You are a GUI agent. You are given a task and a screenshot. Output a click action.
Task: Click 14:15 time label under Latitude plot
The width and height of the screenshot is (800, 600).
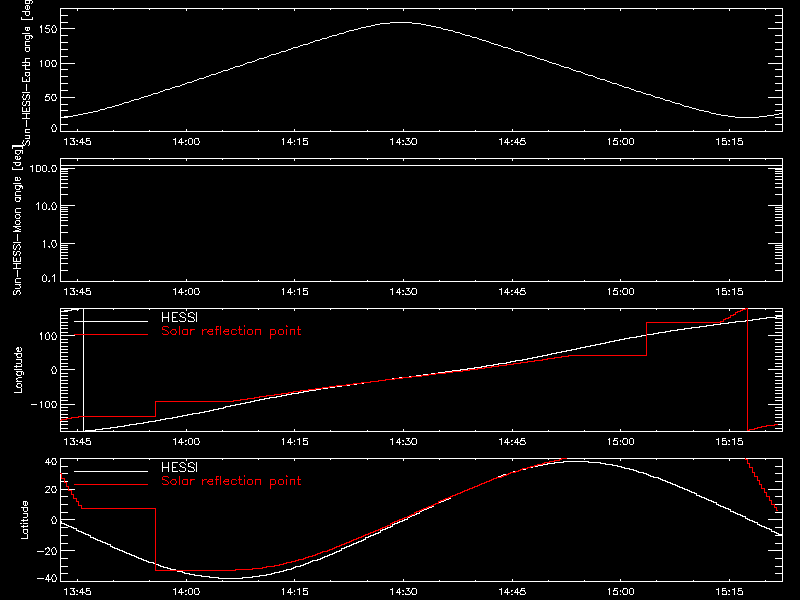pyautogui.click(x=294, y=592)
